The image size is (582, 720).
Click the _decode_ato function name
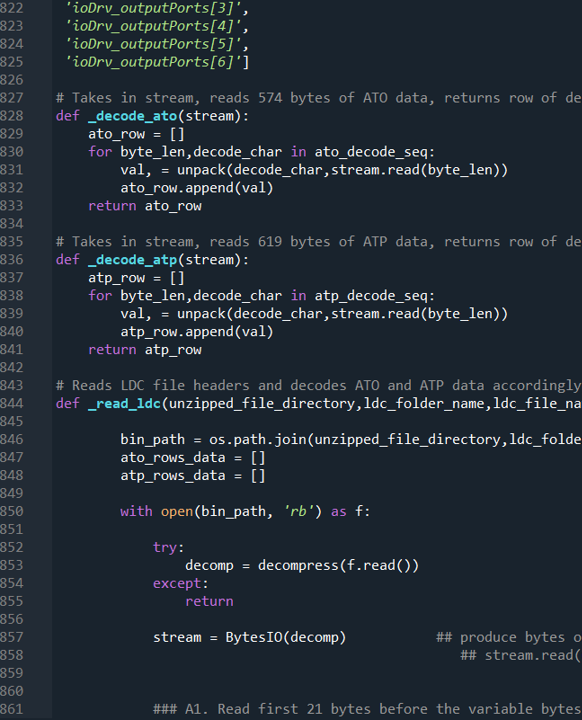(x=133, y=116)
